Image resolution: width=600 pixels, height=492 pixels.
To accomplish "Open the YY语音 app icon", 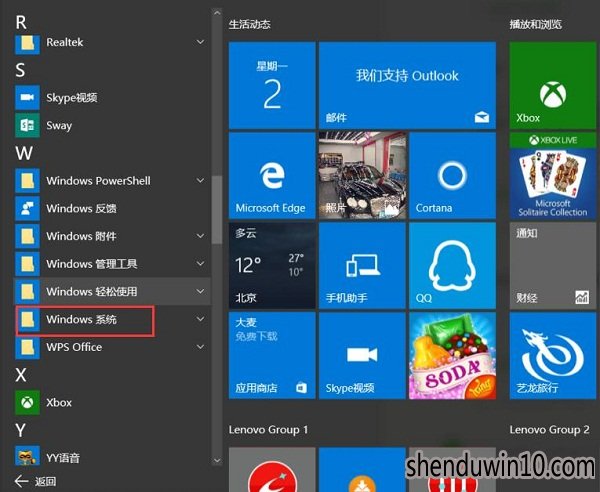I will pyautogui.click(x=27, y=458).
